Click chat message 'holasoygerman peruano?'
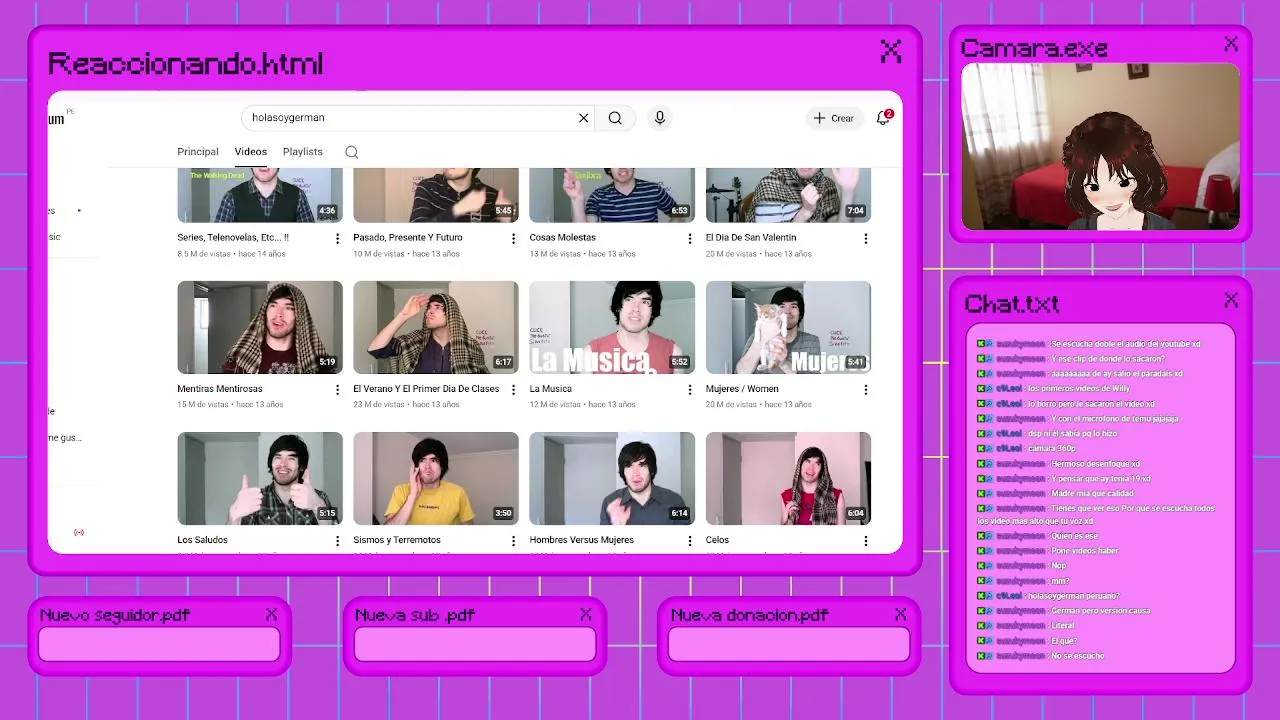The image size is (1280, 720). coord(1074,596)
